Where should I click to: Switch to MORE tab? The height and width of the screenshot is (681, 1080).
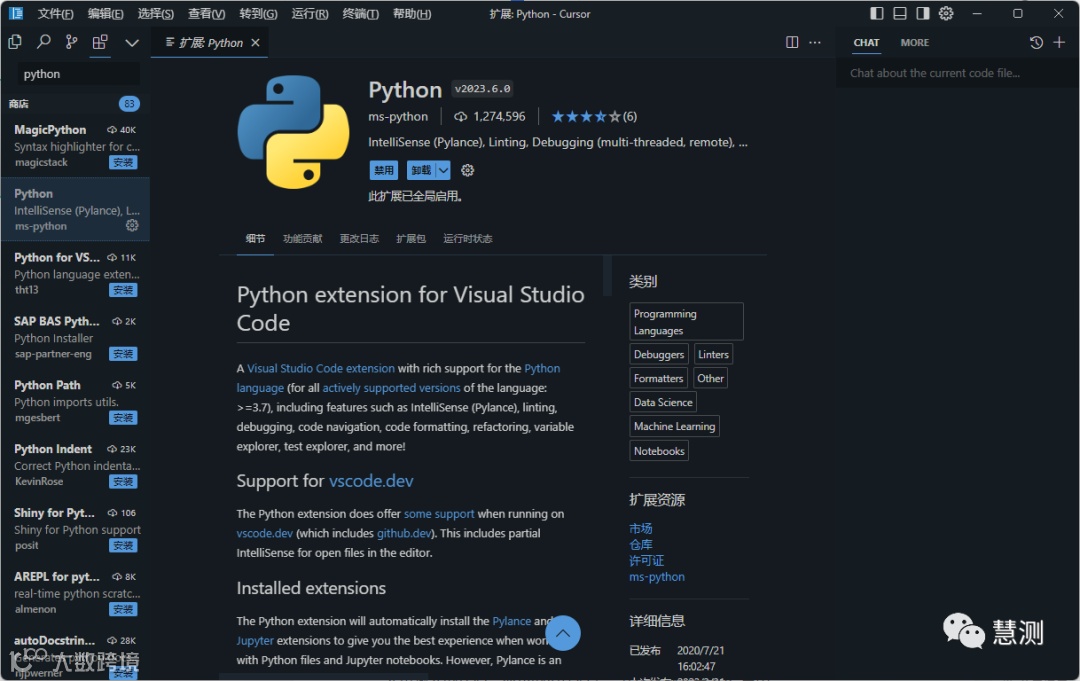pyautogui.click(x=915, y=43)
